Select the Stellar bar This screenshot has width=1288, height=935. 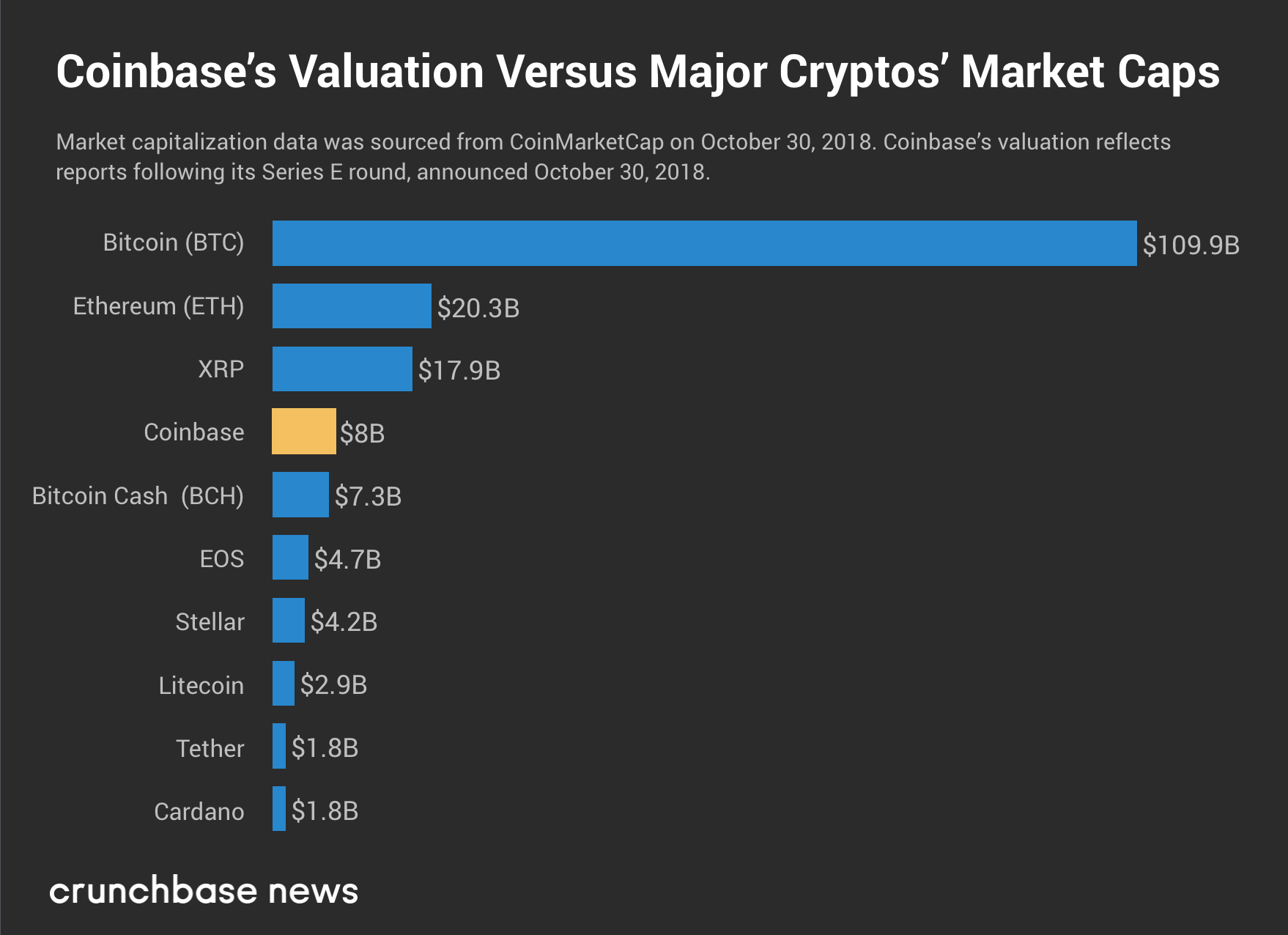289,621
